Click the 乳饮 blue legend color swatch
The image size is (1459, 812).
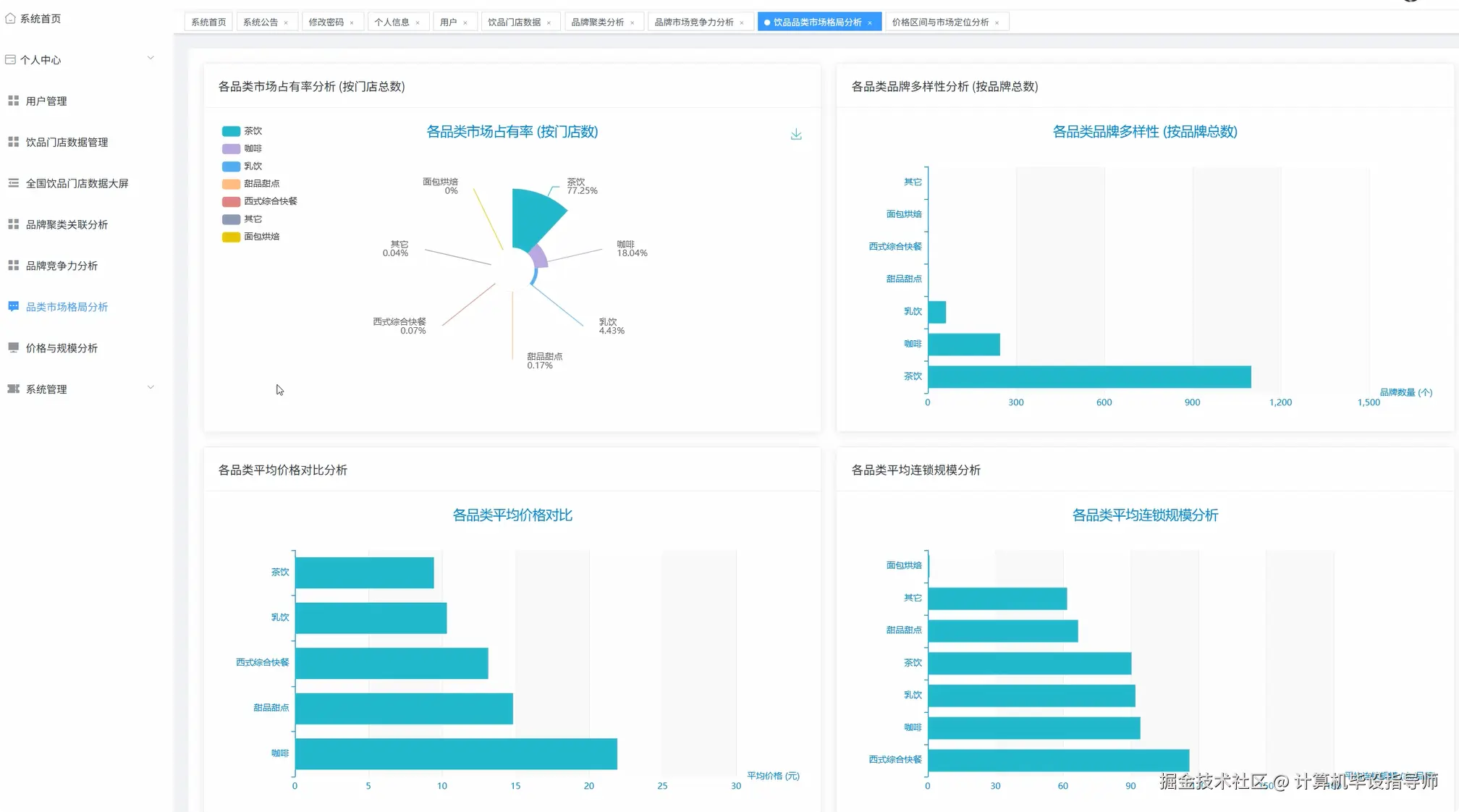231,166
